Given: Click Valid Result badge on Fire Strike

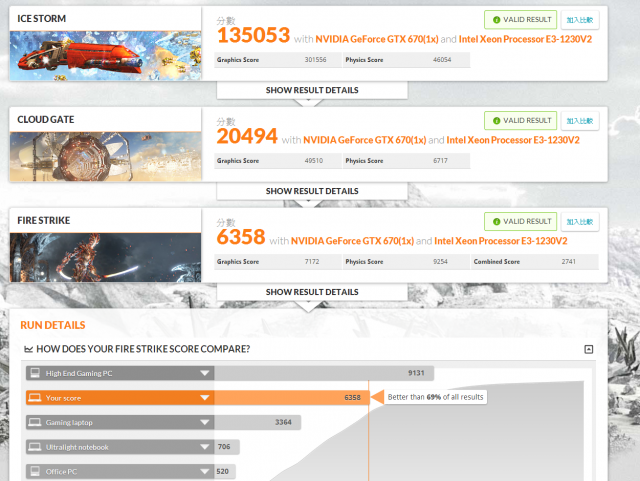Looking at the screenshot, I should click(520, 221).
